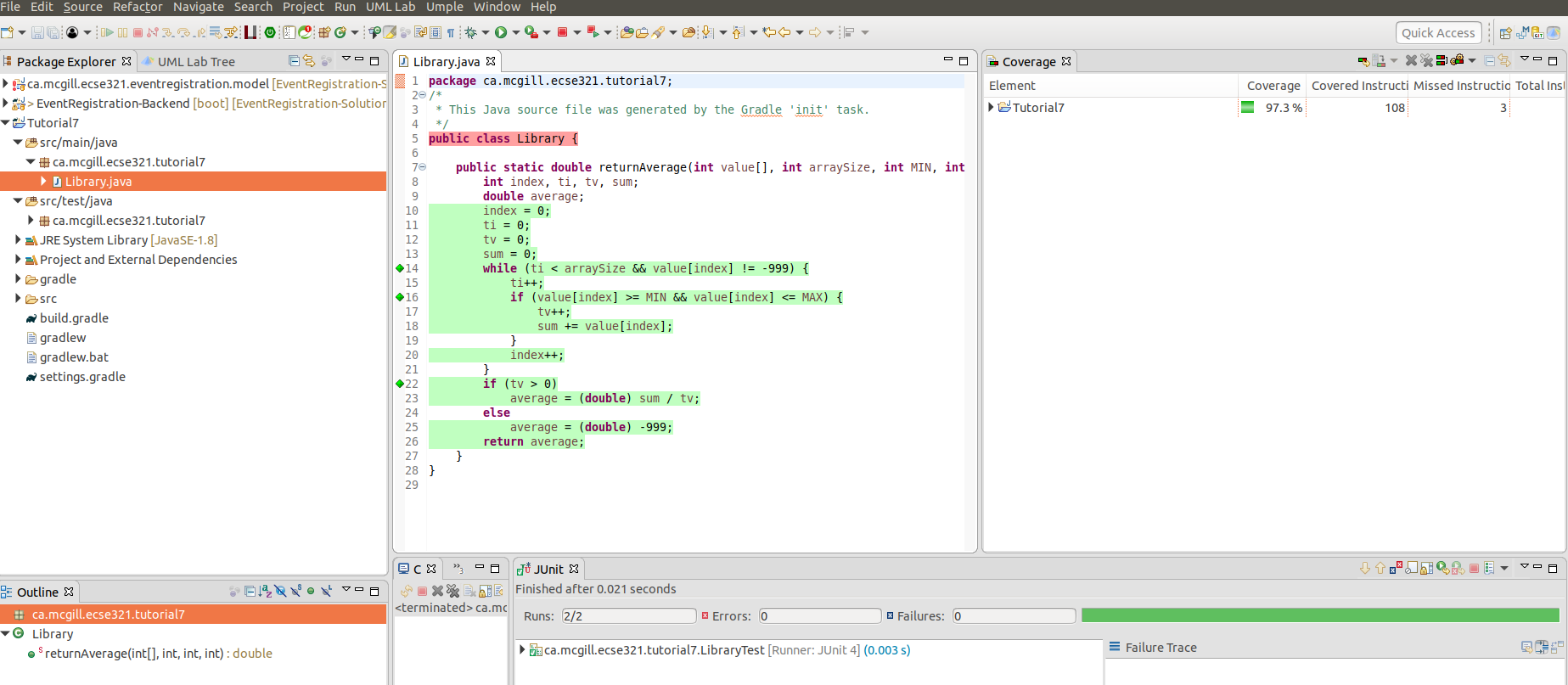Click the green Run button in toolbar

[501, 32]
